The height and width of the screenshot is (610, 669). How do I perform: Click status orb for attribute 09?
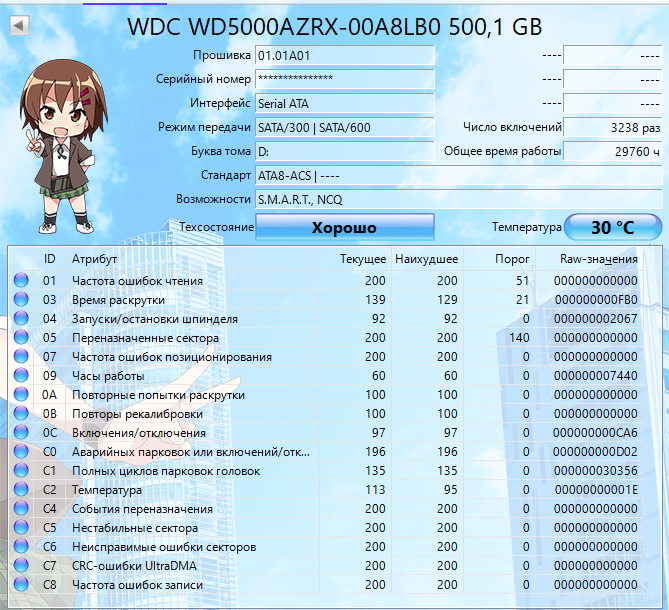pos(21,375)
